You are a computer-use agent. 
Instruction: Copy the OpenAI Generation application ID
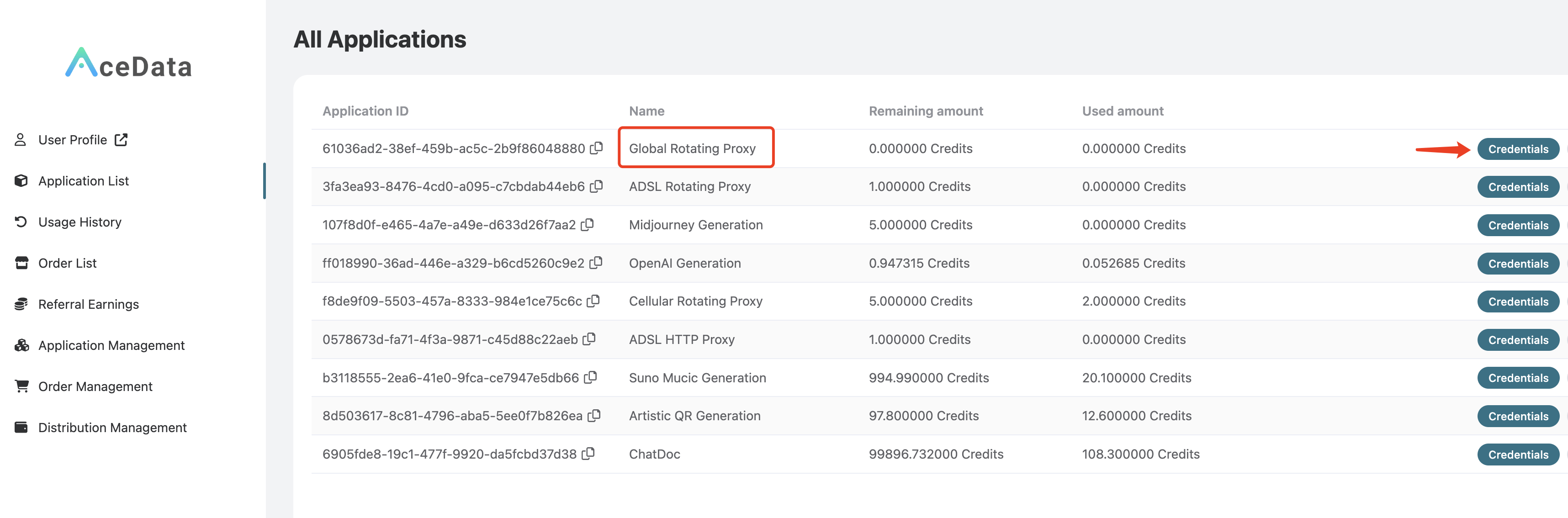click(x=596, y=262)
